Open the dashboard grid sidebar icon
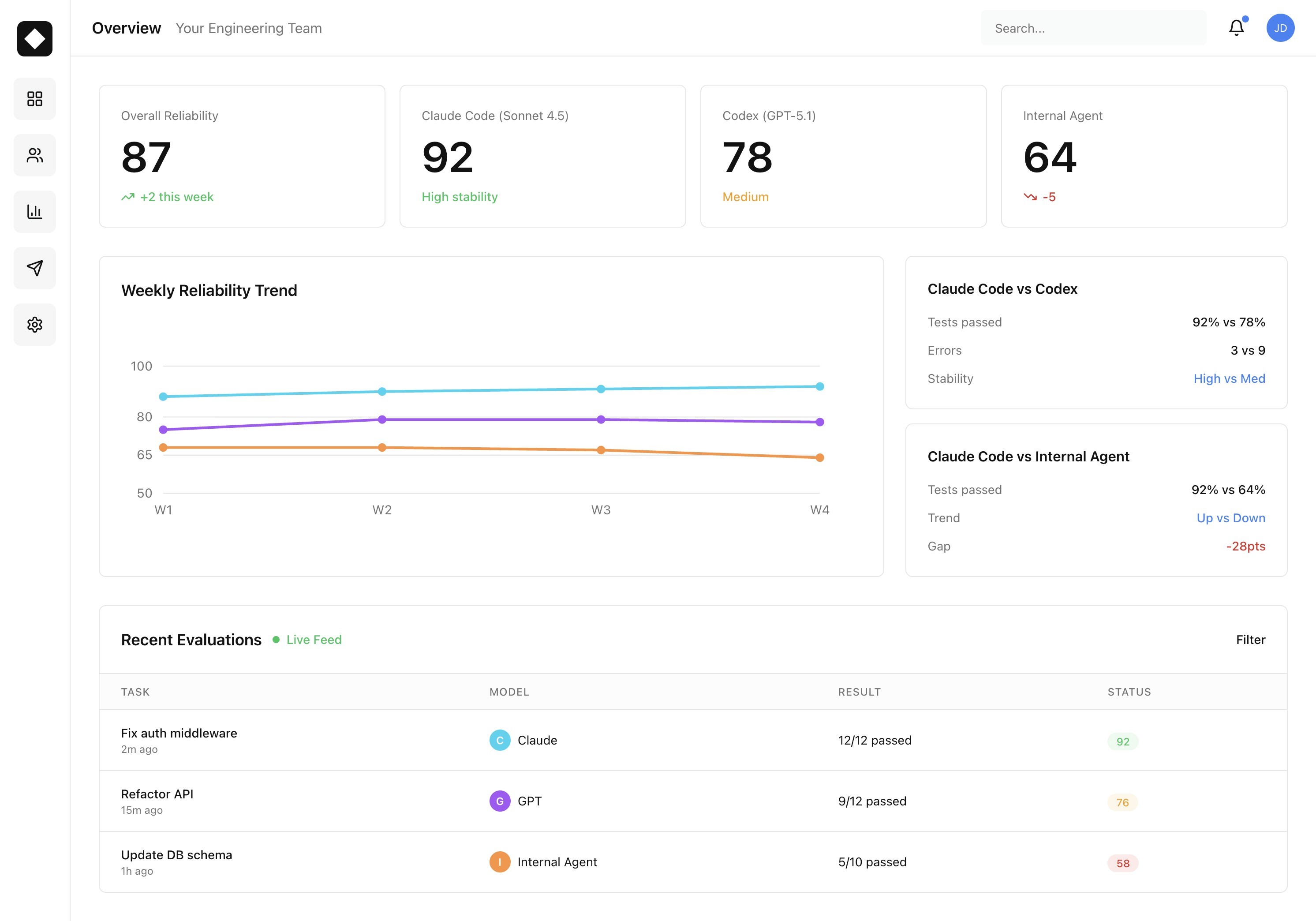 coord(35,98)
